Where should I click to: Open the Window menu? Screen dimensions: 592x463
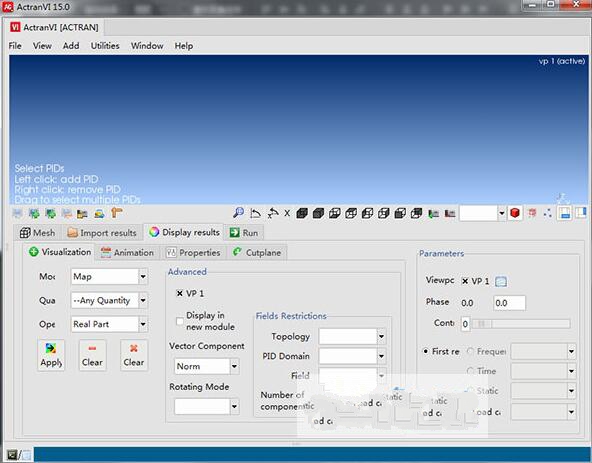(x=147, y=46)
